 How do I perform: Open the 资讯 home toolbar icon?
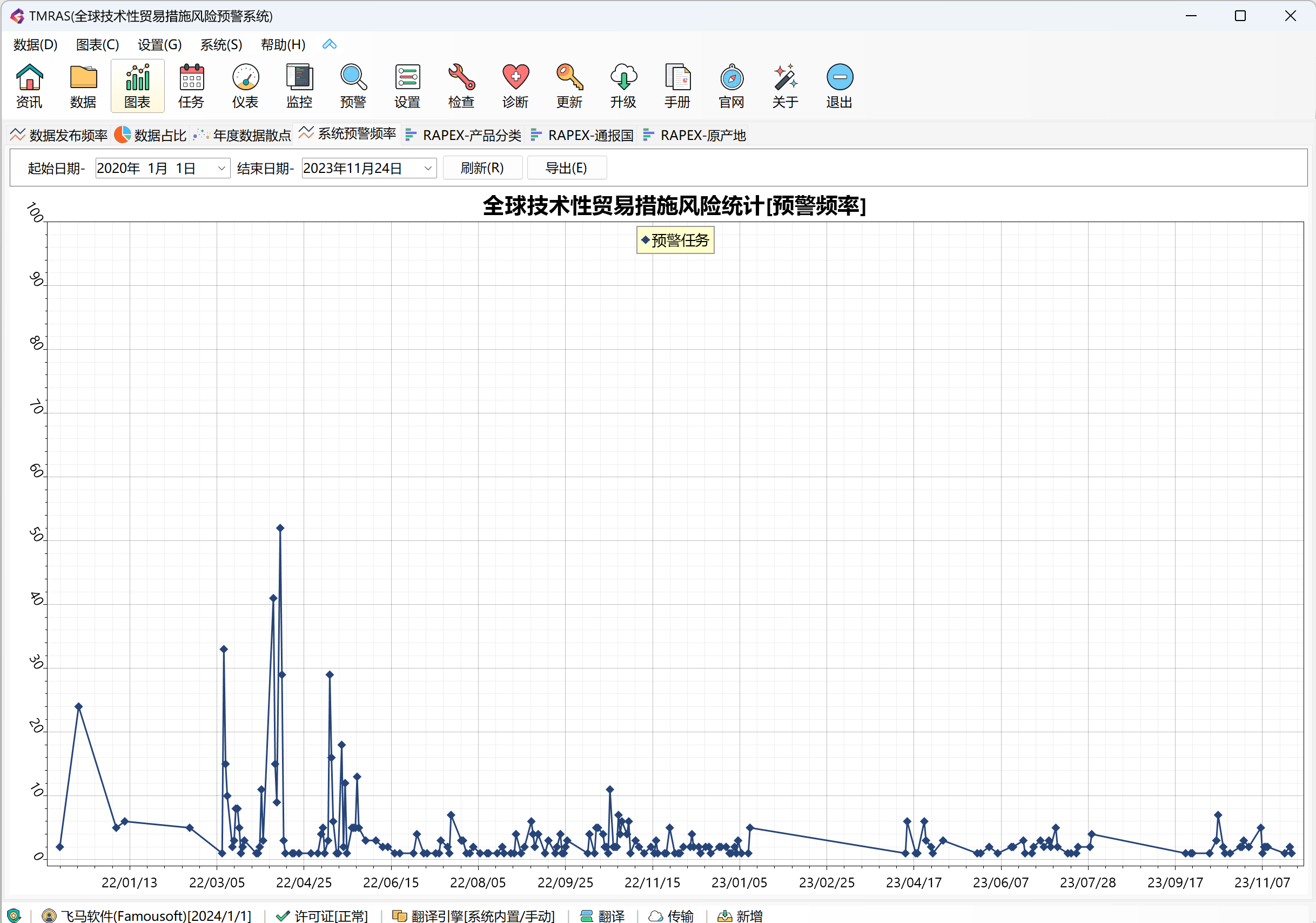click(x=29, y=86)
